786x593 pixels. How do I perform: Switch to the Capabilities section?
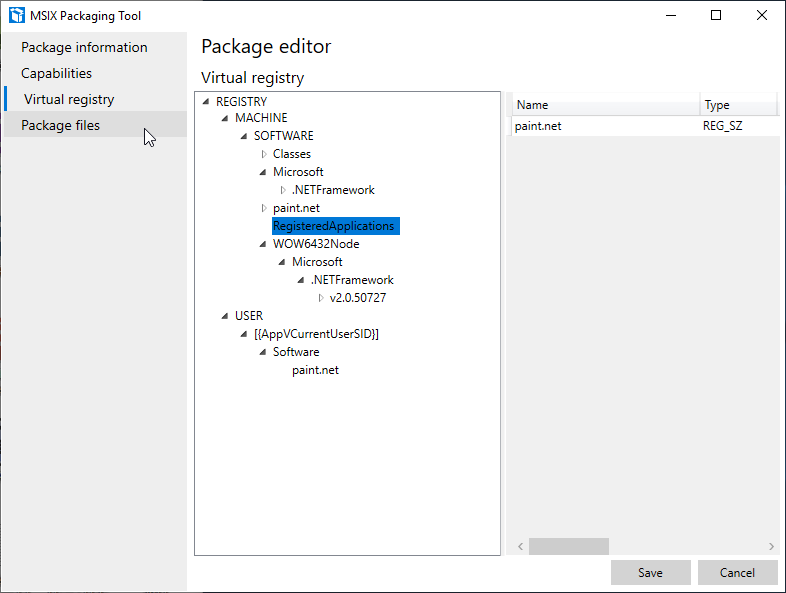point(56,73)
